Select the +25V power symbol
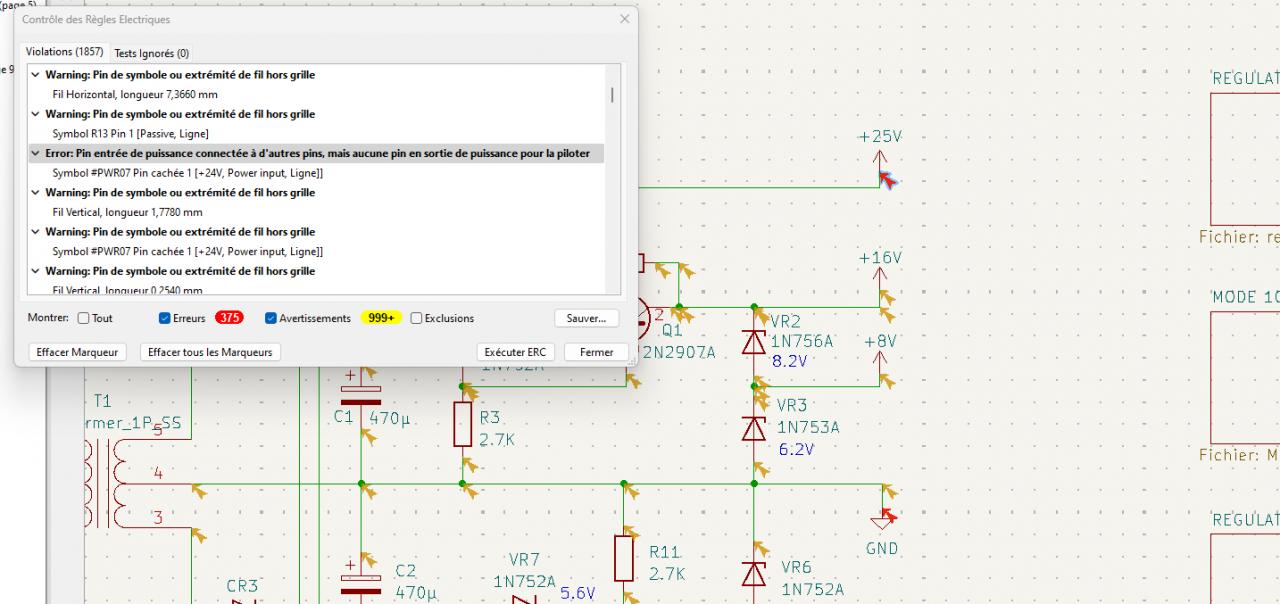 click(x=880, y=162)
